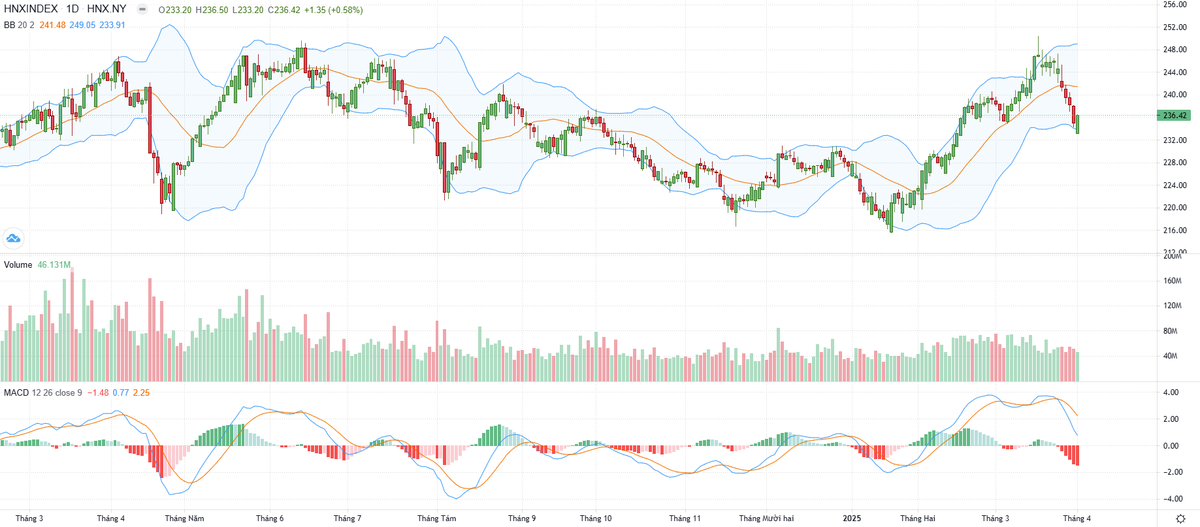Click the Tháng Năm label on time axis
This screenshot has height=527, width=1200.
[184, 519]
